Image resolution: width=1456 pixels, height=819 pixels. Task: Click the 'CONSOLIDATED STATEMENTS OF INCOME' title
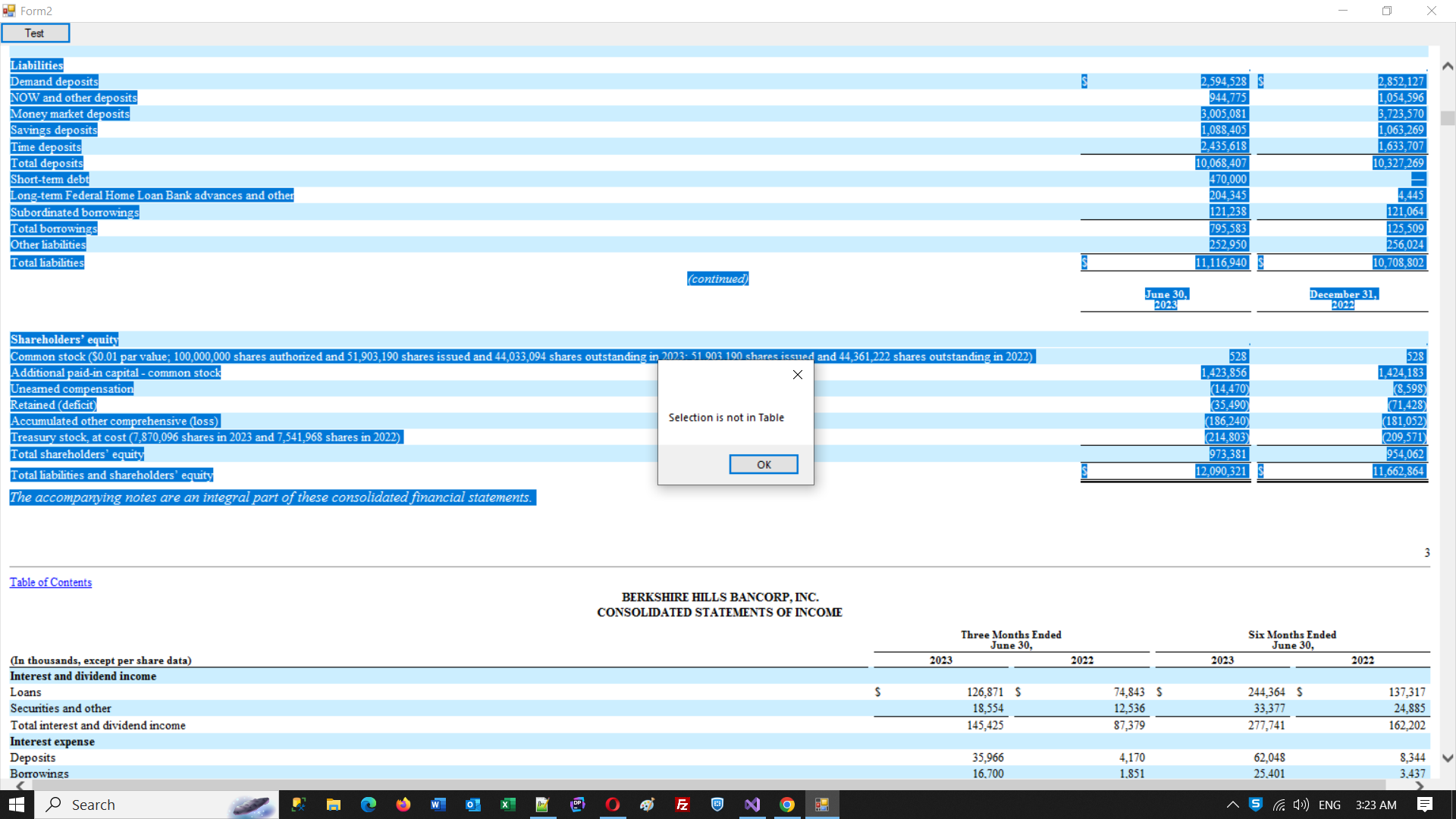(720, 612)
